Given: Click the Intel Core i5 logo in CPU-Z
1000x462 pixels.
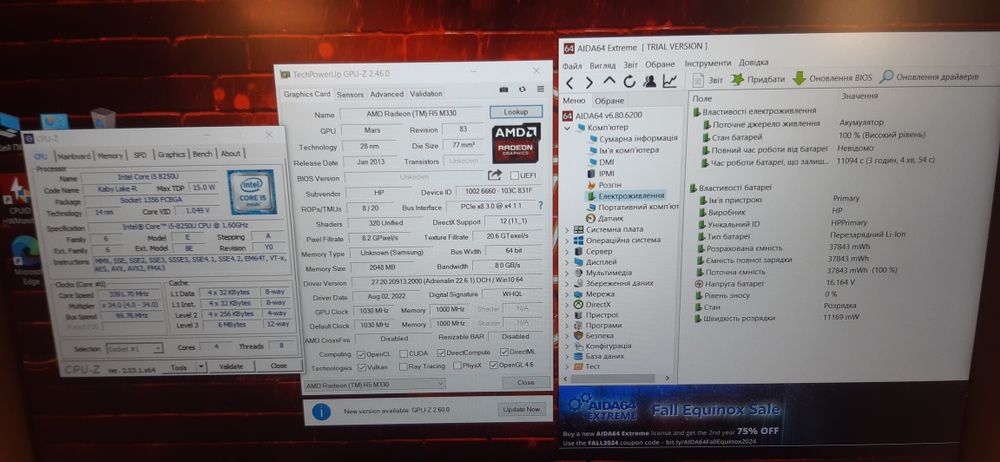Looking at the screenshot, I should point(251,191).
